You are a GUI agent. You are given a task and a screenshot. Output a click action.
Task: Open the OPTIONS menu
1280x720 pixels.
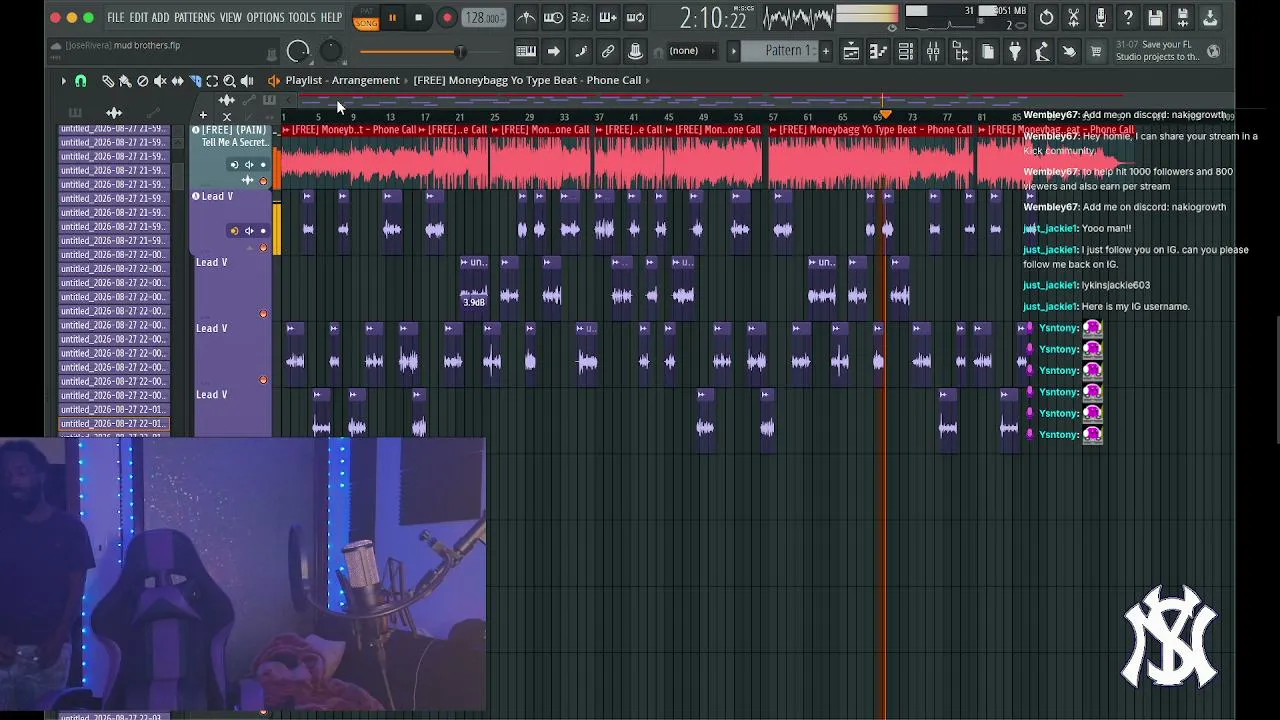pyautogui.click(x=265, y=18)
